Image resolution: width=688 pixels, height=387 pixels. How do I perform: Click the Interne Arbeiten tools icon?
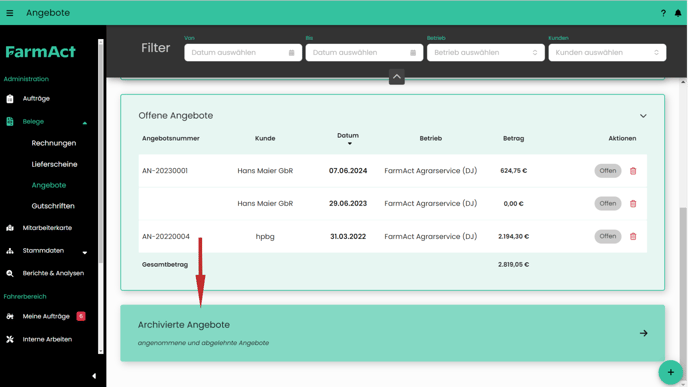pos(10,339)
